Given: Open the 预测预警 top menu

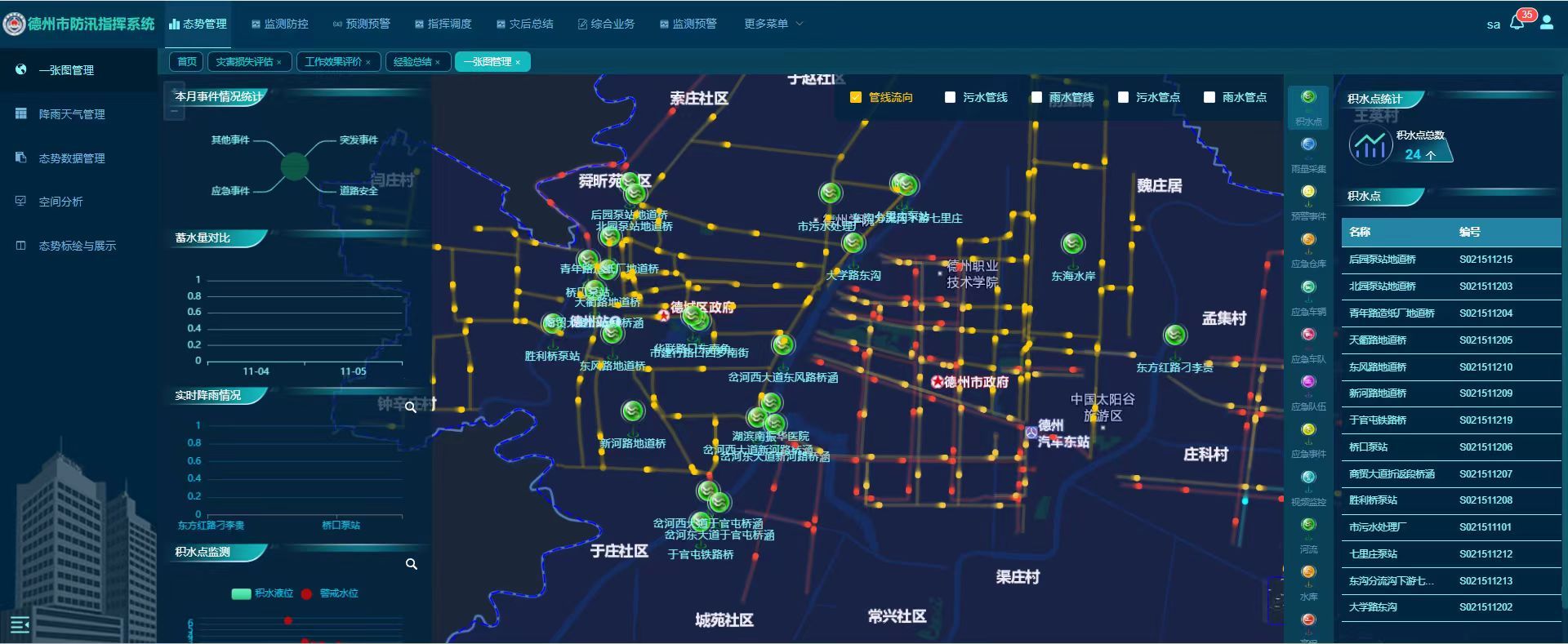Looking at the screenshot, I should point(361,24).
